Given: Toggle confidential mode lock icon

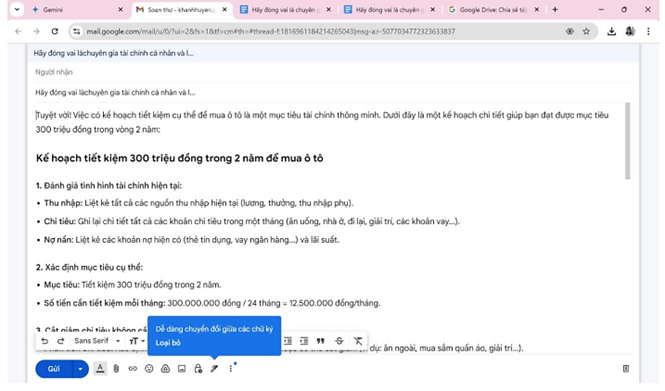Looking at the screenshot, I should click(x=198, y=369).
